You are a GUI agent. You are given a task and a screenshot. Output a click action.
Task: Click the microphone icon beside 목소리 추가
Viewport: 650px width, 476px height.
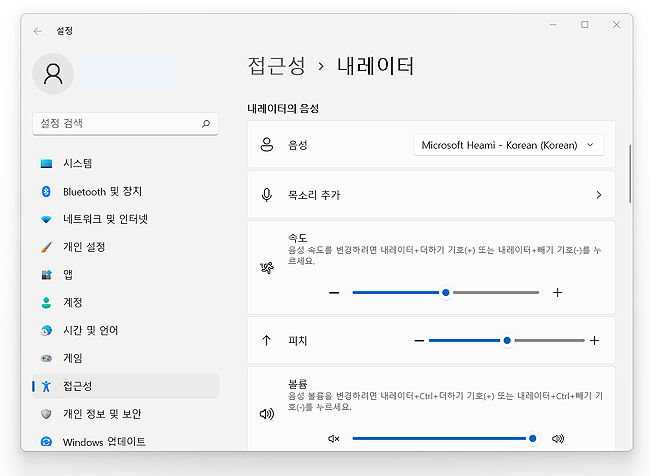(x=267, y=194)
